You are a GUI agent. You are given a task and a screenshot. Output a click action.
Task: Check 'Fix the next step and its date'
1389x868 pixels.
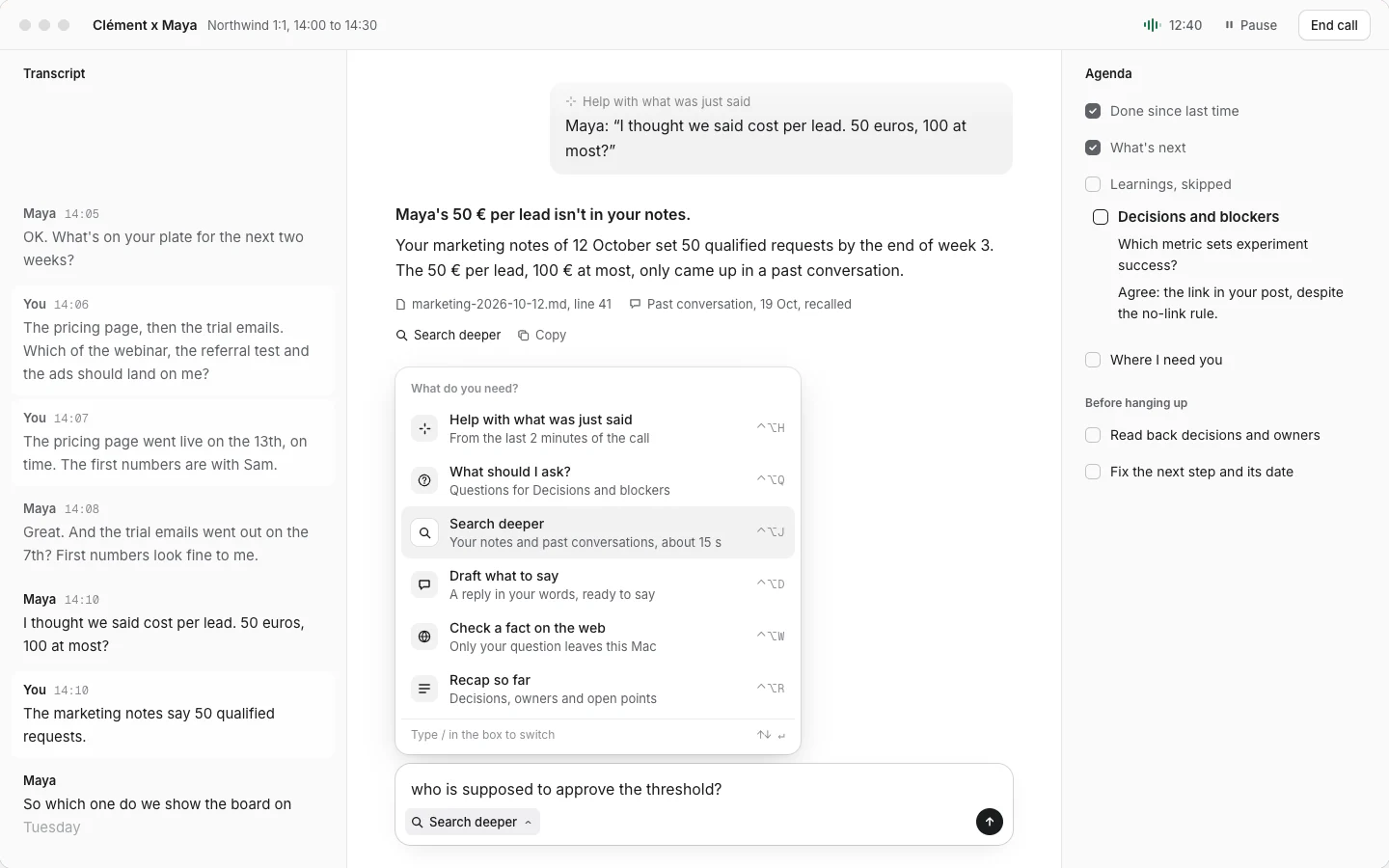(x=1093, y=472)
